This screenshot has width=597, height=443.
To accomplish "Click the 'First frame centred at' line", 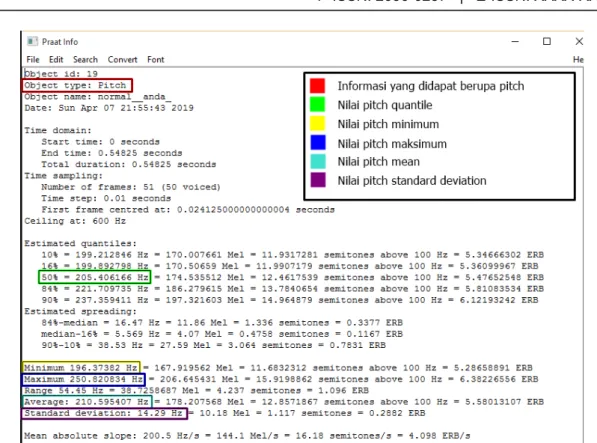I will click(188, 210).
